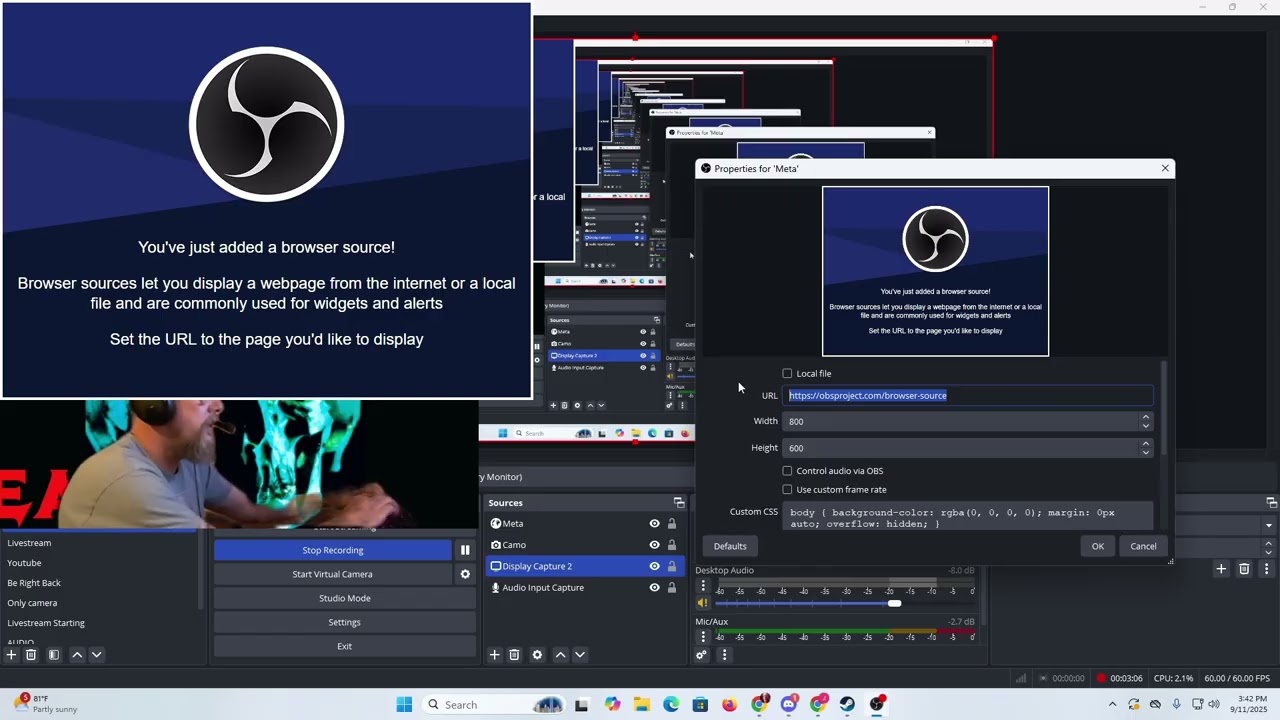Open OBS Settings button
This screenshot has width=1280, height=720.
tap(345, 622)
